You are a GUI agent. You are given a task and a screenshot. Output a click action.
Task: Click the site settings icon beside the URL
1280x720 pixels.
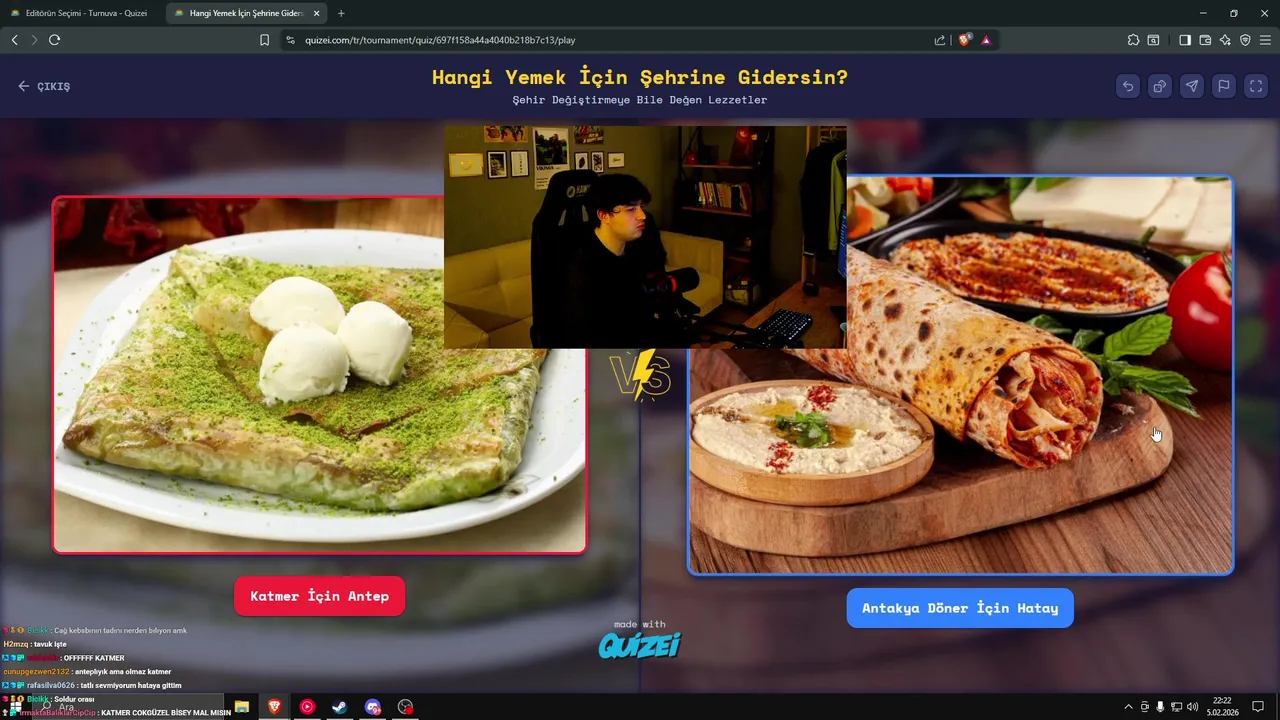tap(291, 40)
